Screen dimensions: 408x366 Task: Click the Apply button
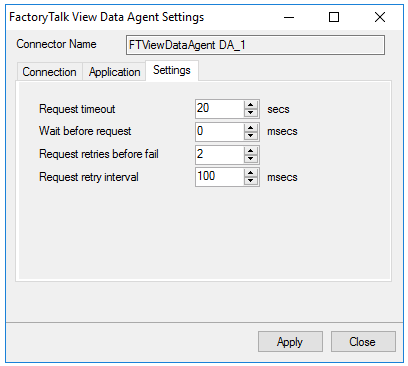pos(290,342)
